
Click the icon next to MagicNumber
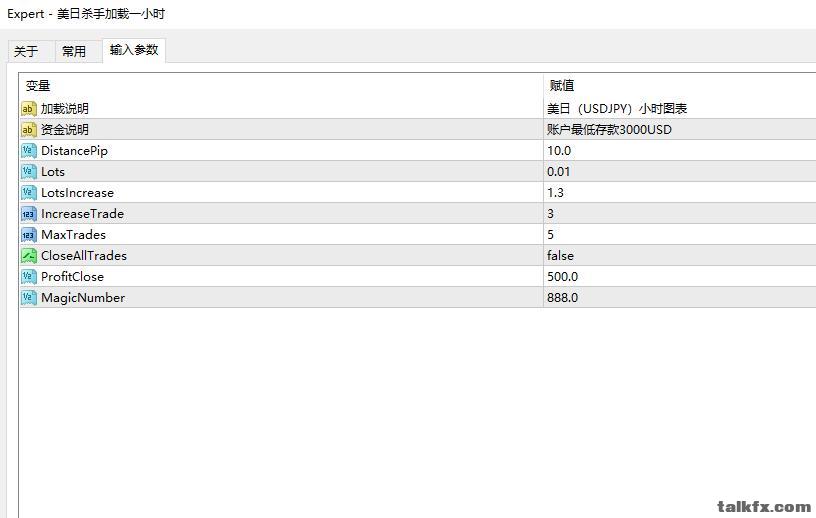click(x=29, y=297)
